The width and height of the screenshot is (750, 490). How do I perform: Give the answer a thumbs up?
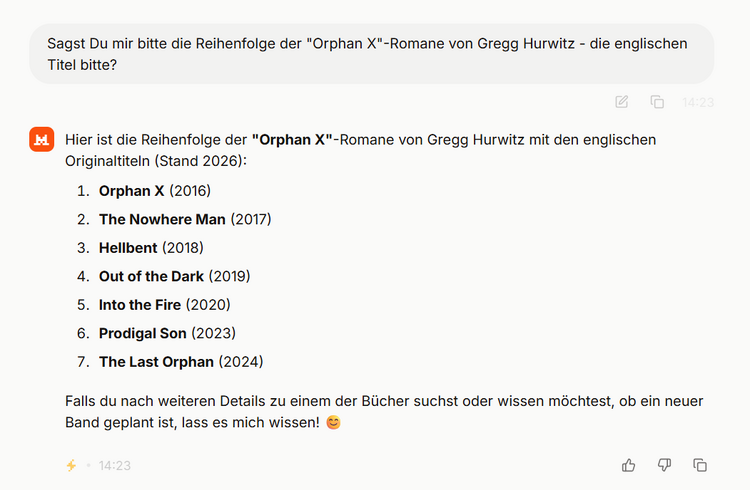(x=629, y=465)
